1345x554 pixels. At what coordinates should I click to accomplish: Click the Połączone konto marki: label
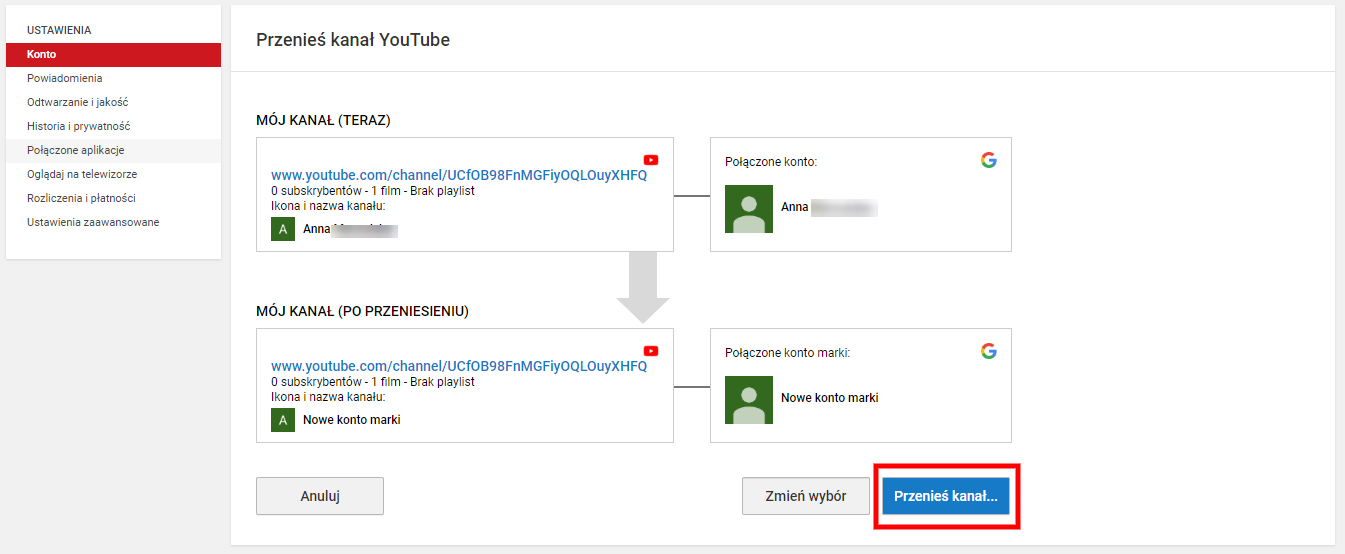point(788,352)
